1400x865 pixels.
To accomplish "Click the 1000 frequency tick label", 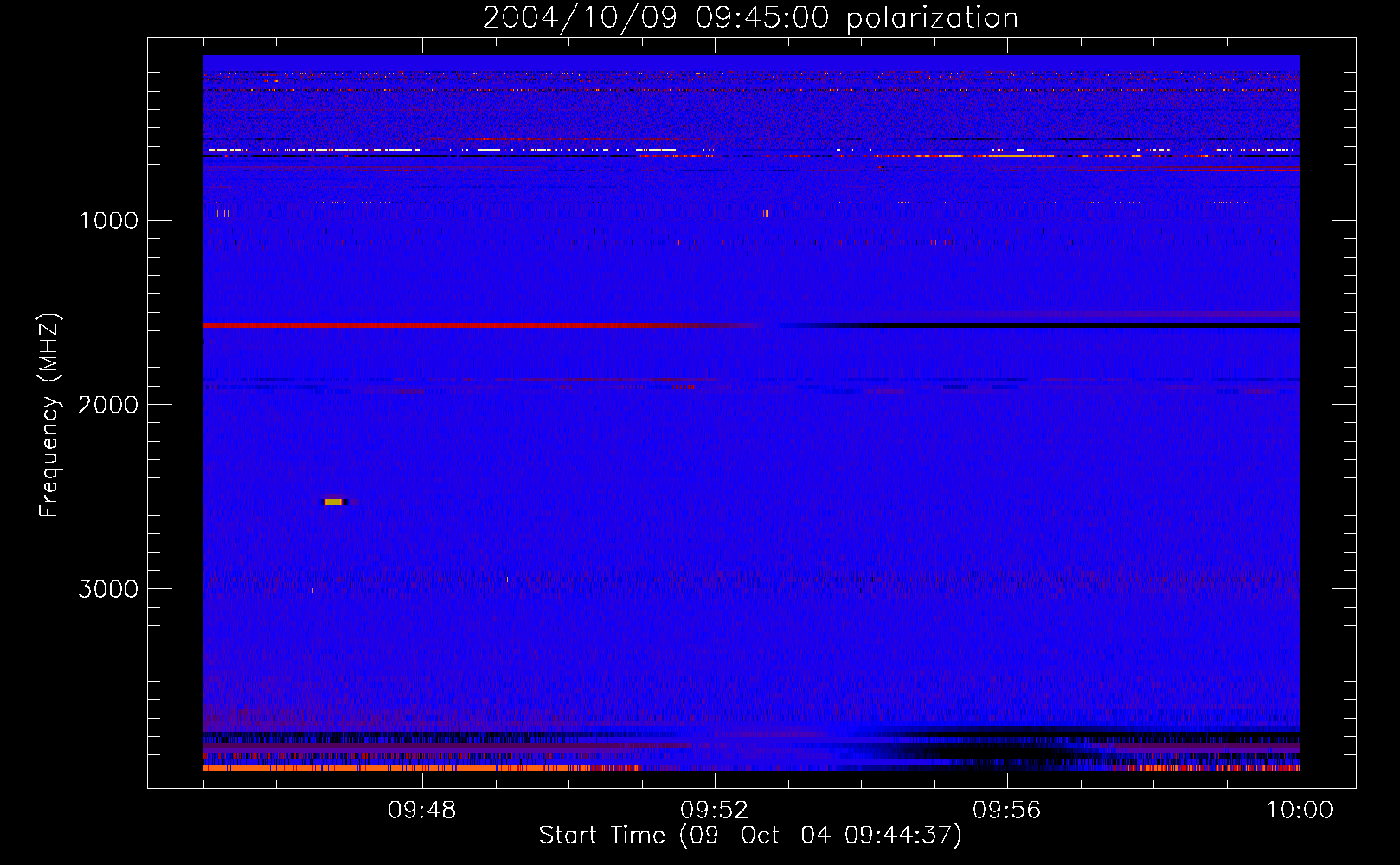I will pyautogui.click(x=108, y=221).
